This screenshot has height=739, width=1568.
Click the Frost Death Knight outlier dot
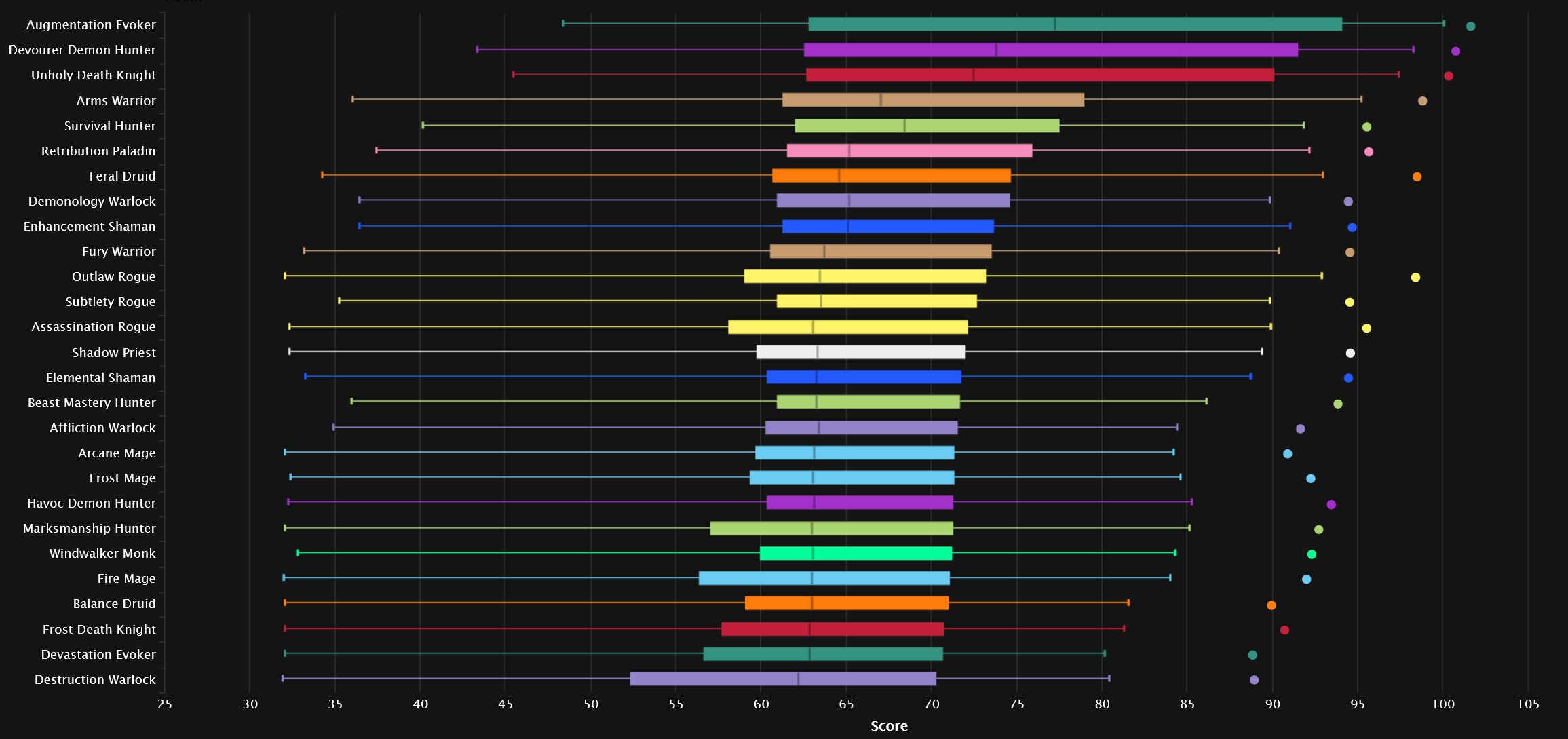[x=1284, y=630]
